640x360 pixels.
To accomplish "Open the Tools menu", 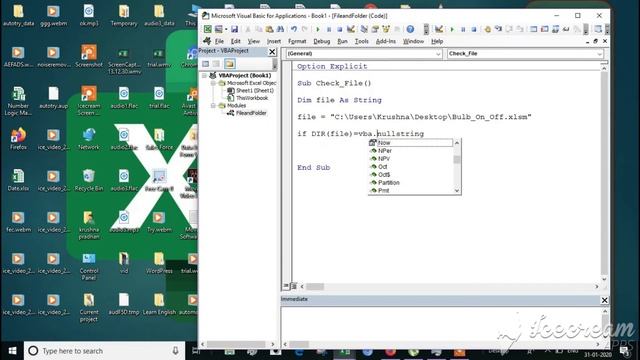I will pos(362,41).
